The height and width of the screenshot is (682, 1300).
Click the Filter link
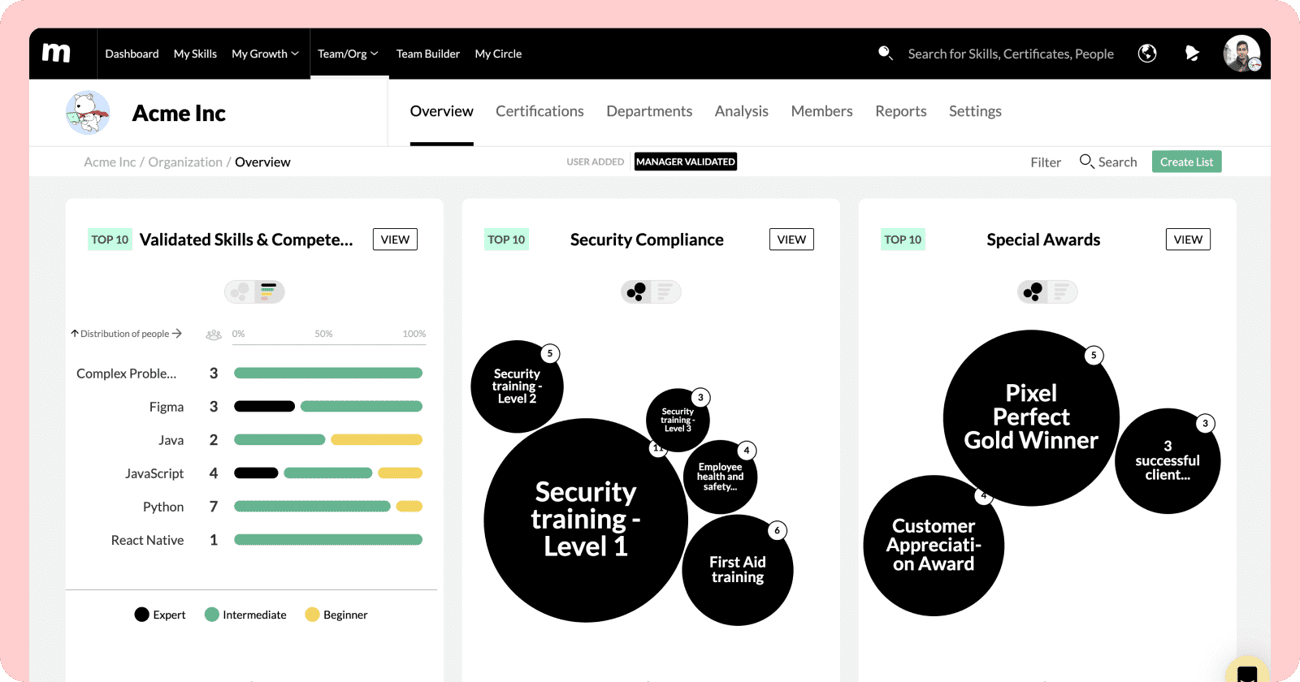pyautogui.click(x=1045, y=162)
